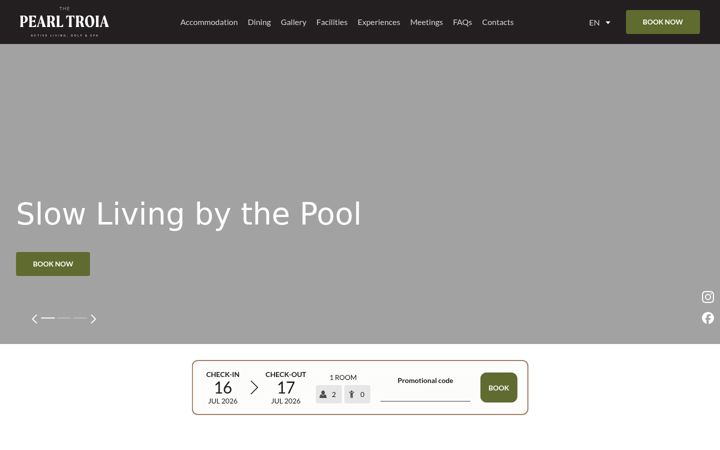Open the Accommodation menu item
The height and width of the screenshot is (450, 720).
(209, 22)
